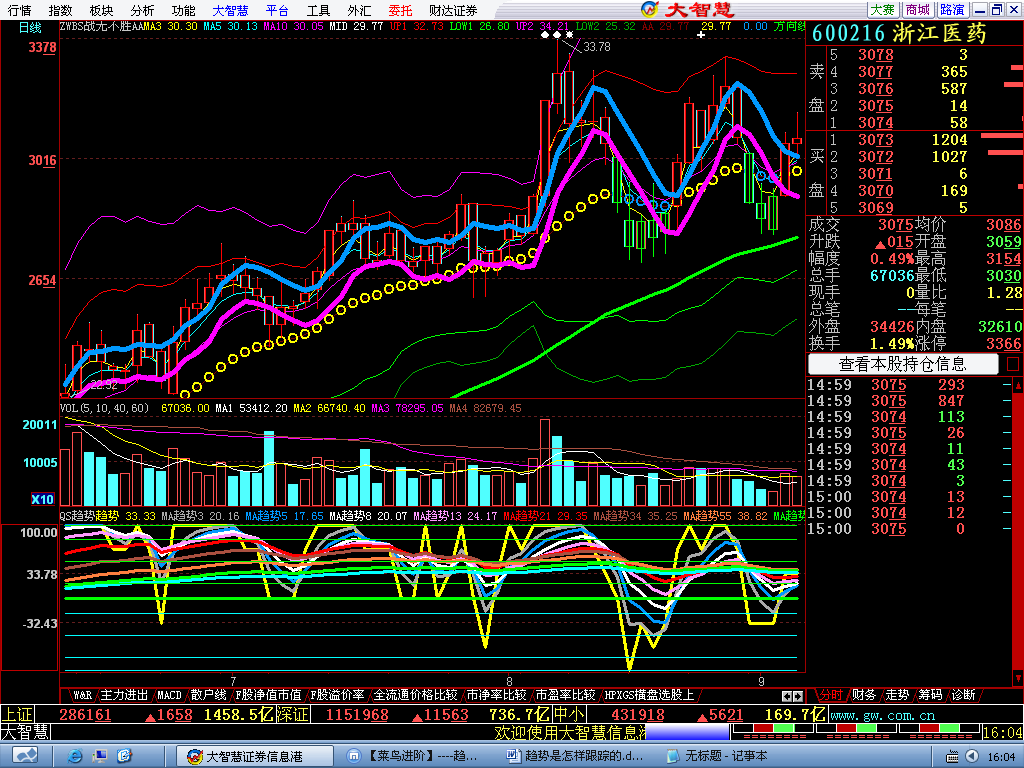Click the right arrow of indicator tab scroller
This screenshot has width=1024, height=768.
797,696
